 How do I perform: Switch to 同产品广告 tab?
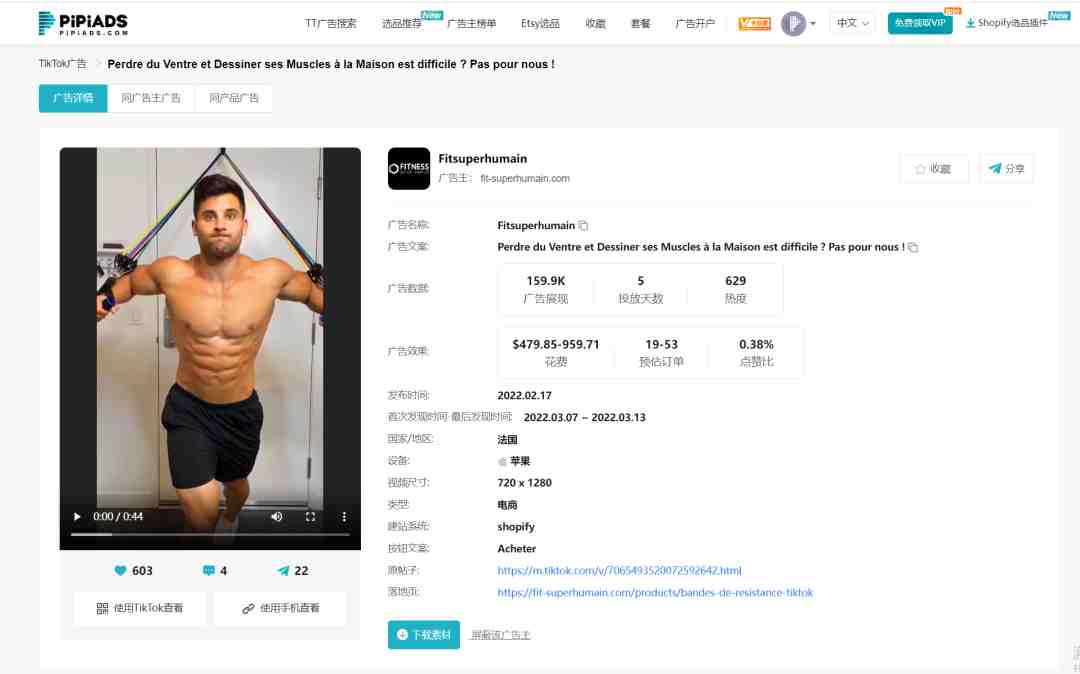pyautogui.click(x=234, y=98)
